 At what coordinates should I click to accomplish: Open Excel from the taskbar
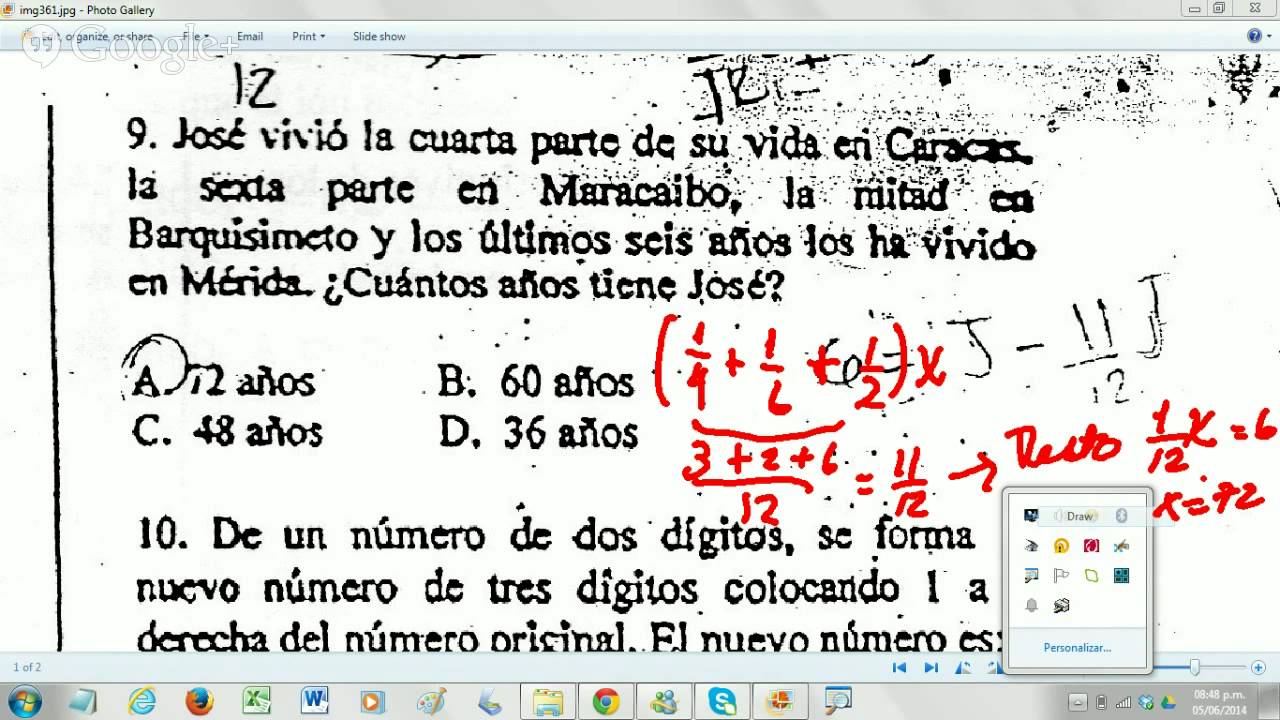(257, 702)
